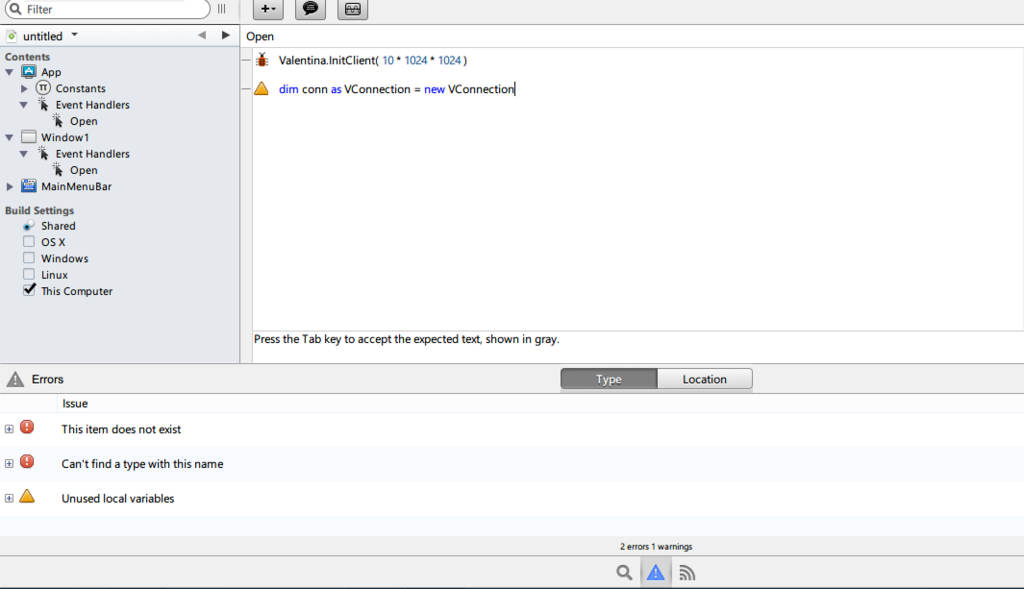
Task: Expand 'This item does not exist' issue
Action: 9,429
